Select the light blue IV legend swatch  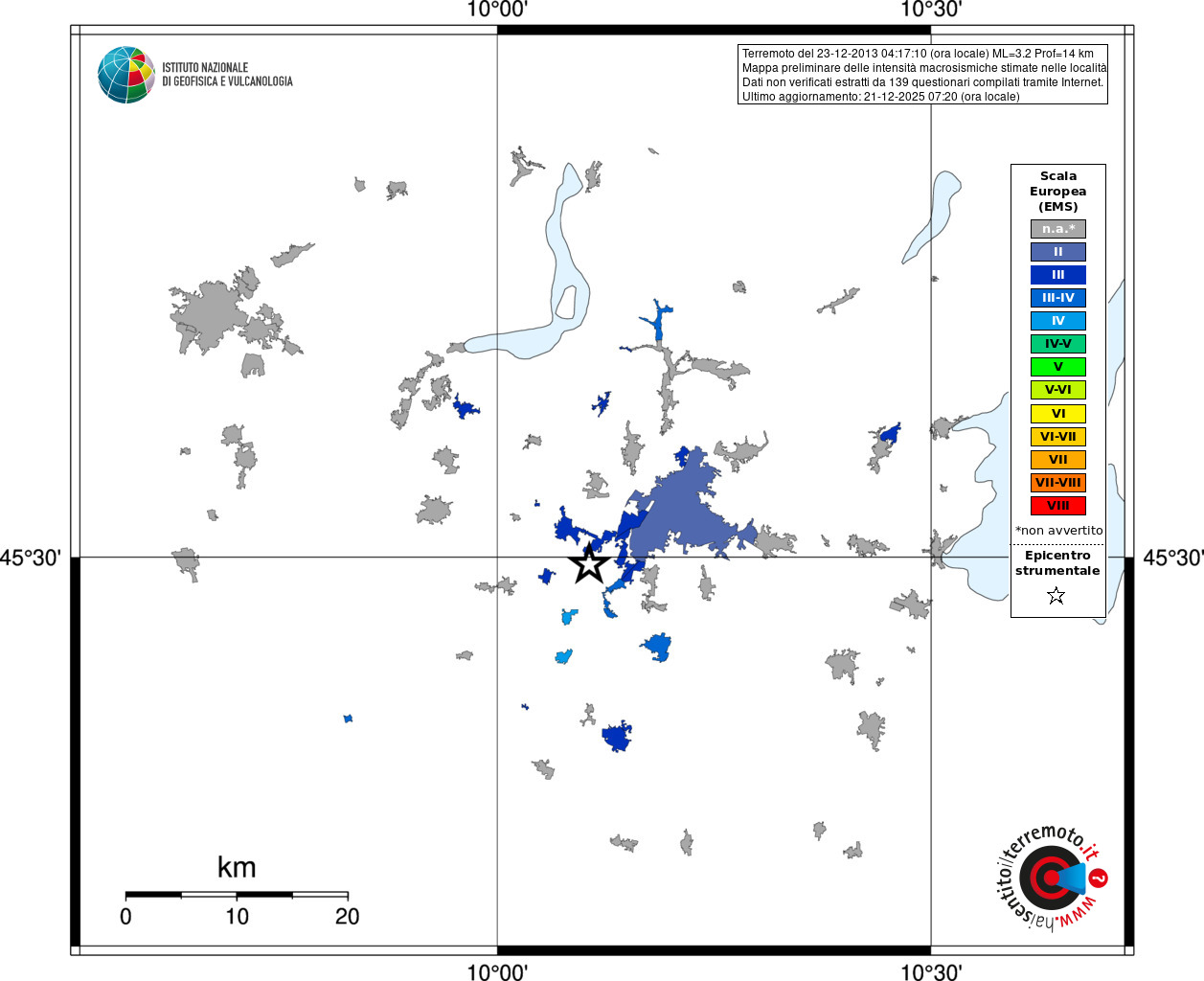tap(1058, 321)
